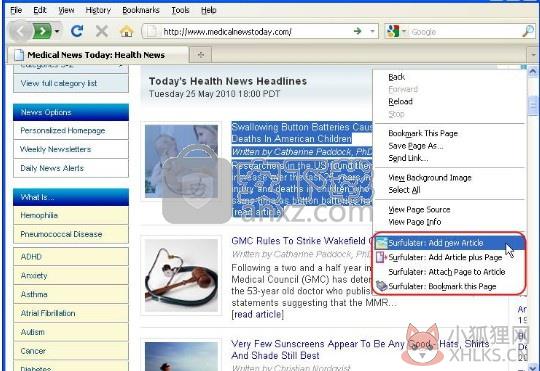Screen dimensions: 540x371
Task: Click Surfulater: Add new Article entry
Action: [449, 243]
